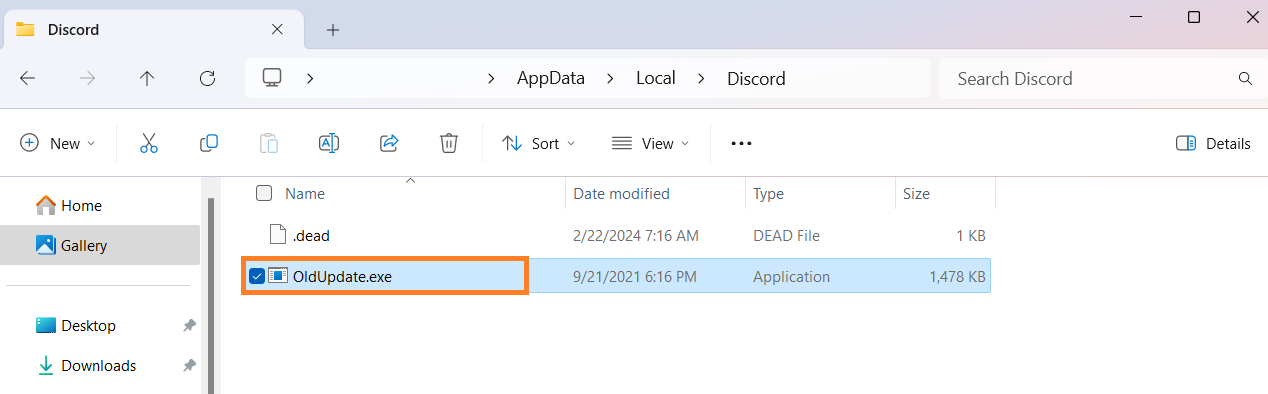Go up one folder level
Screen dimensions: 1268x394
[x=147, y=78]
